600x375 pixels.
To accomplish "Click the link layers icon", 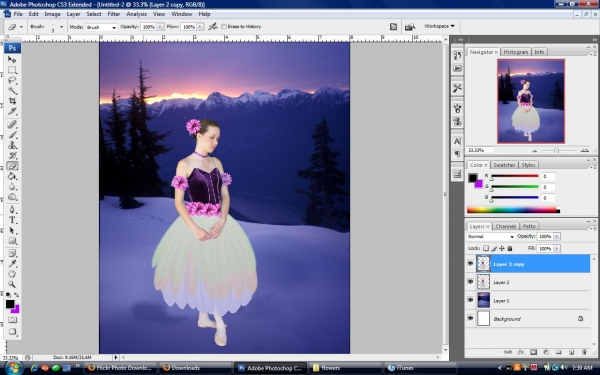I will click(508, 352).
